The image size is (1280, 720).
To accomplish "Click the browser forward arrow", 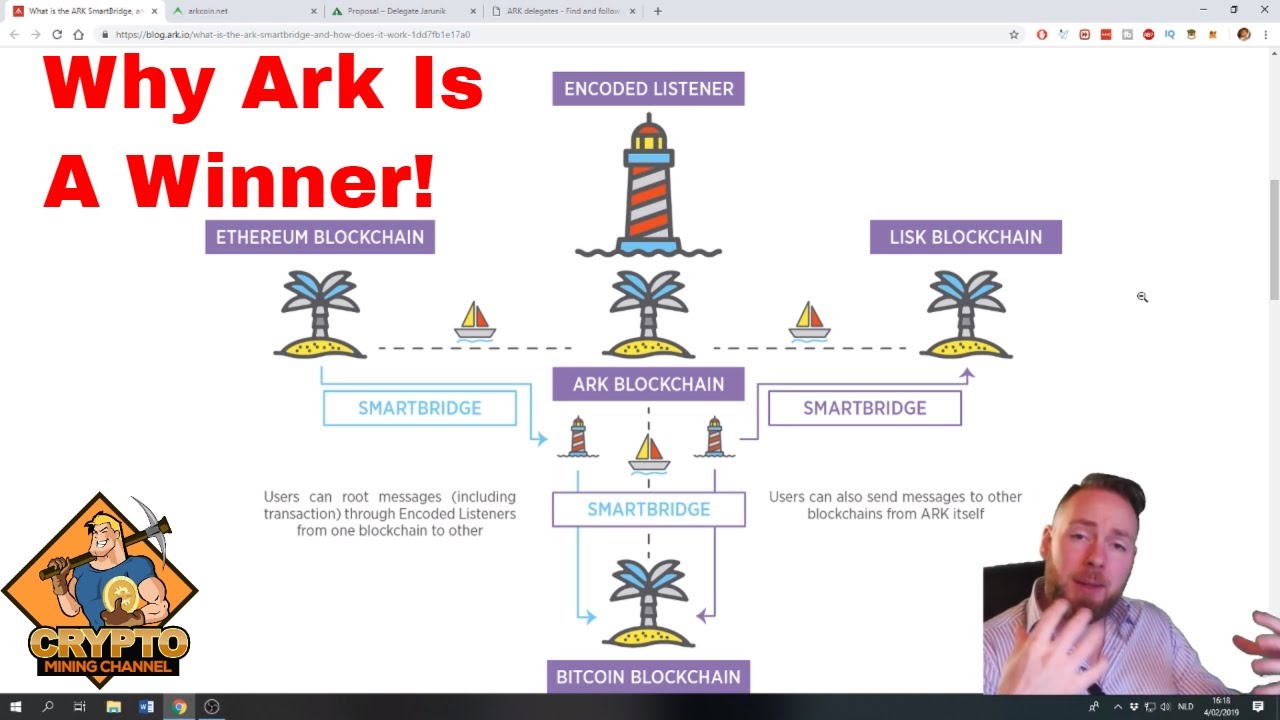I will 36,34.
